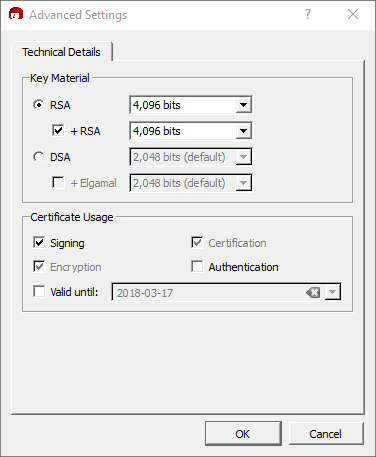Clear the expiry date with backspace icon
Viewport: 376px width, 457px height.
313,293
